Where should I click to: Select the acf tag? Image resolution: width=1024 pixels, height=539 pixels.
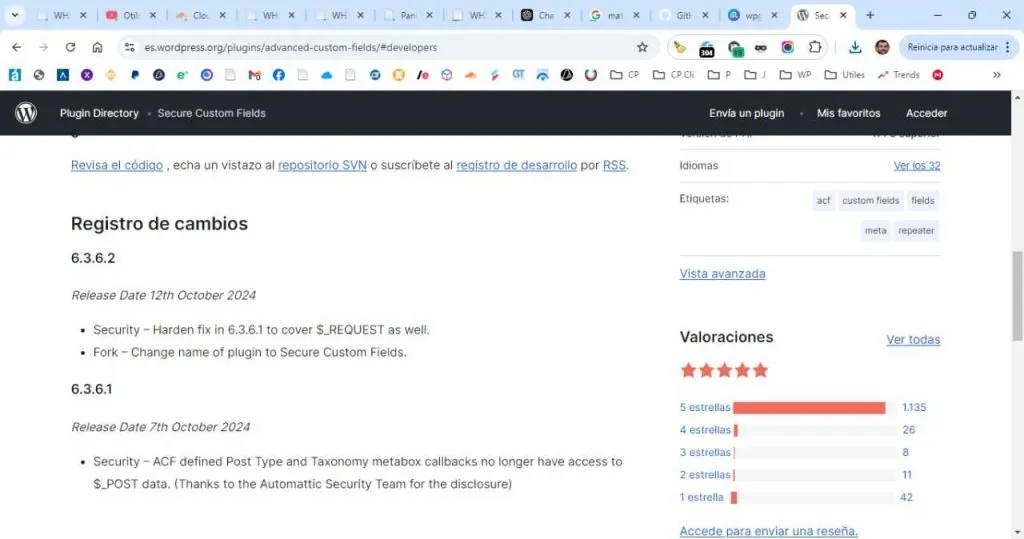click(824, 201)
